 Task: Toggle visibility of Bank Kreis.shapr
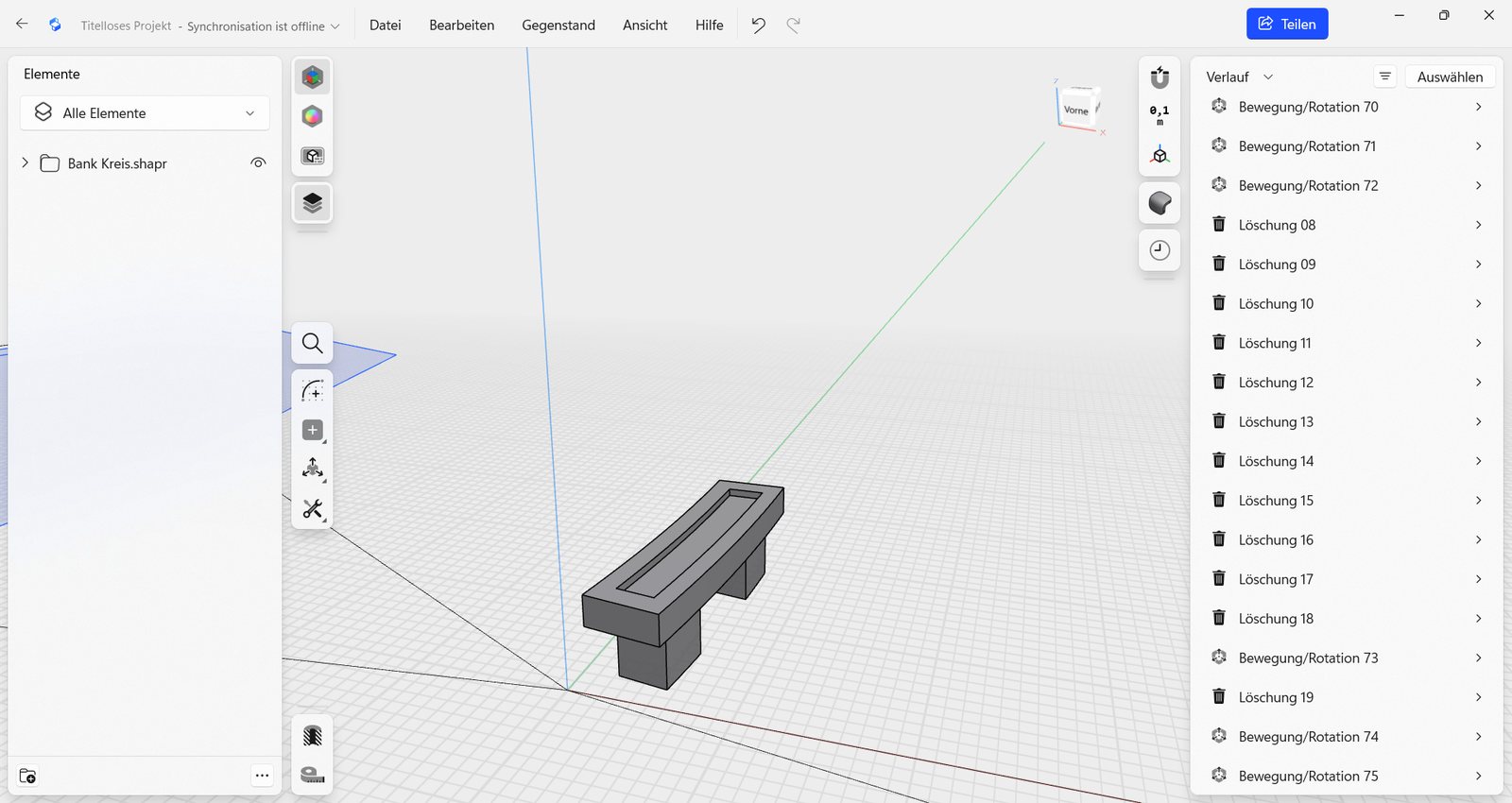click(x=258, y=162)
